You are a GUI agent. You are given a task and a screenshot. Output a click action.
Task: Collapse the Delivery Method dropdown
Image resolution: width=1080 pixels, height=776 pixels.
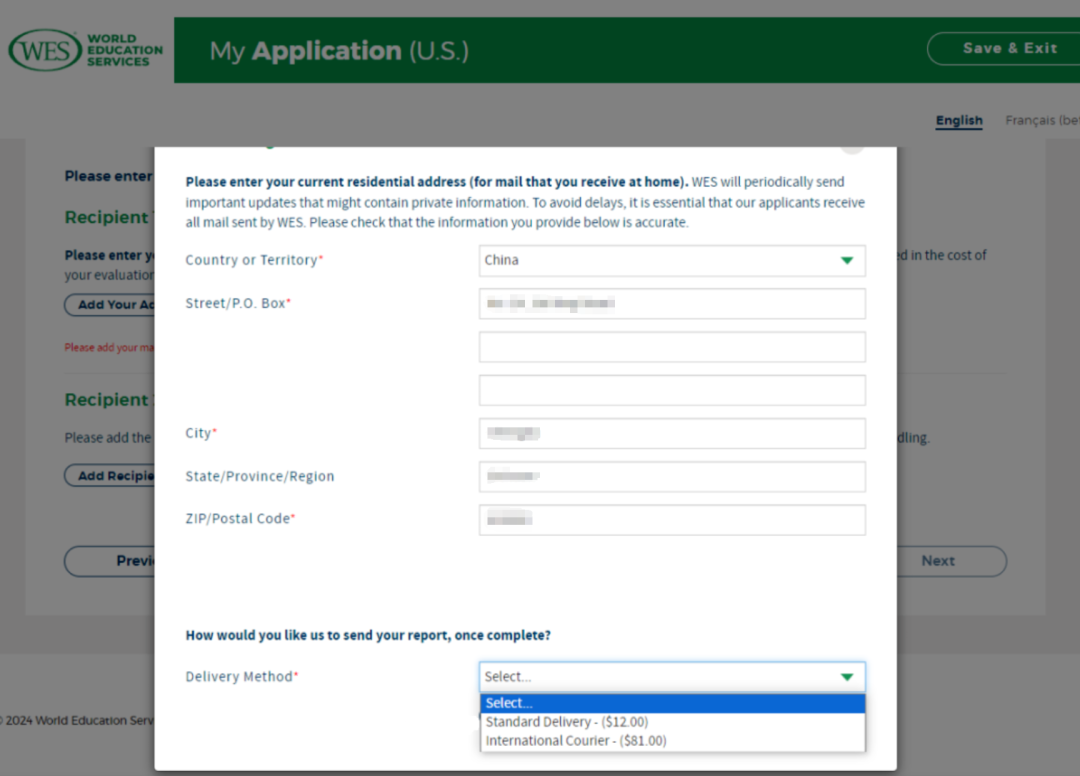tap(660, 677)
